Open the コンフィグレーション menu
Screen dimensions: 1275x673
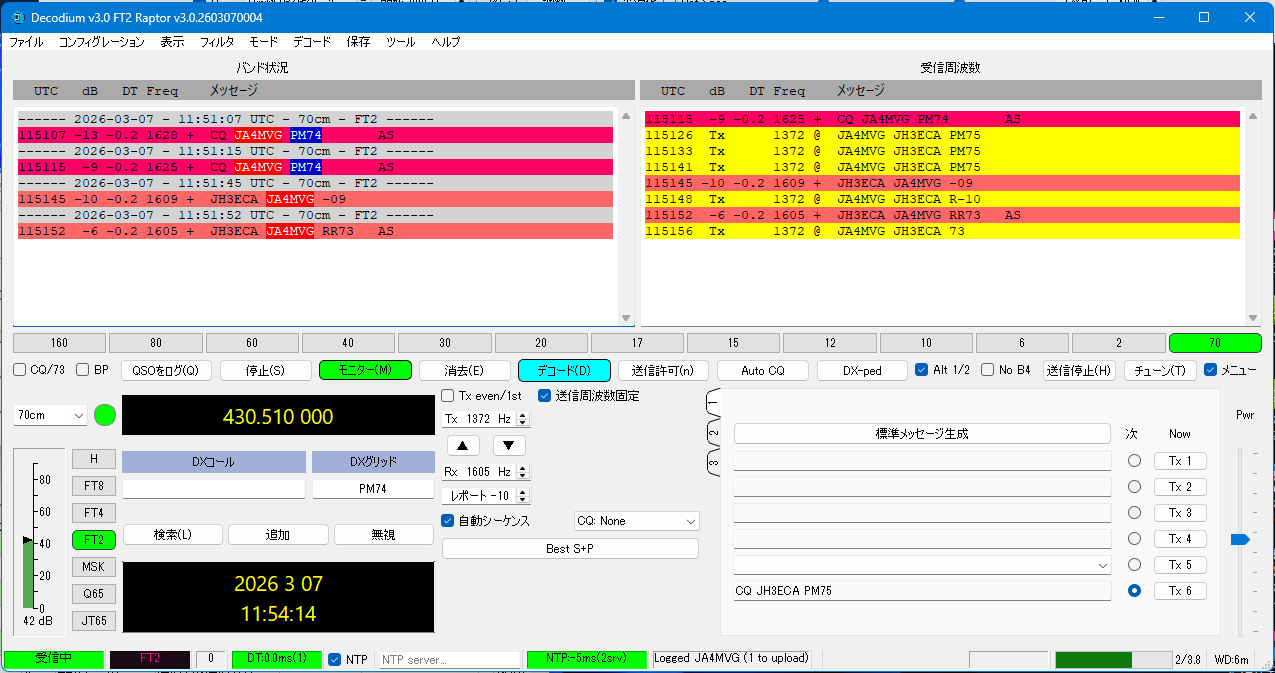coord(101,42)
